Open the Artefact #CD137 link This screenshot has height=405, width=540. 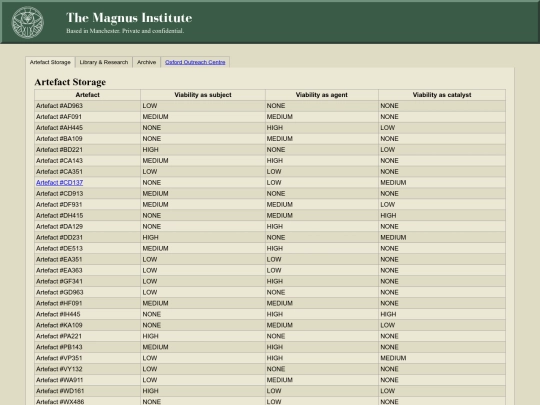pos(59,183)
